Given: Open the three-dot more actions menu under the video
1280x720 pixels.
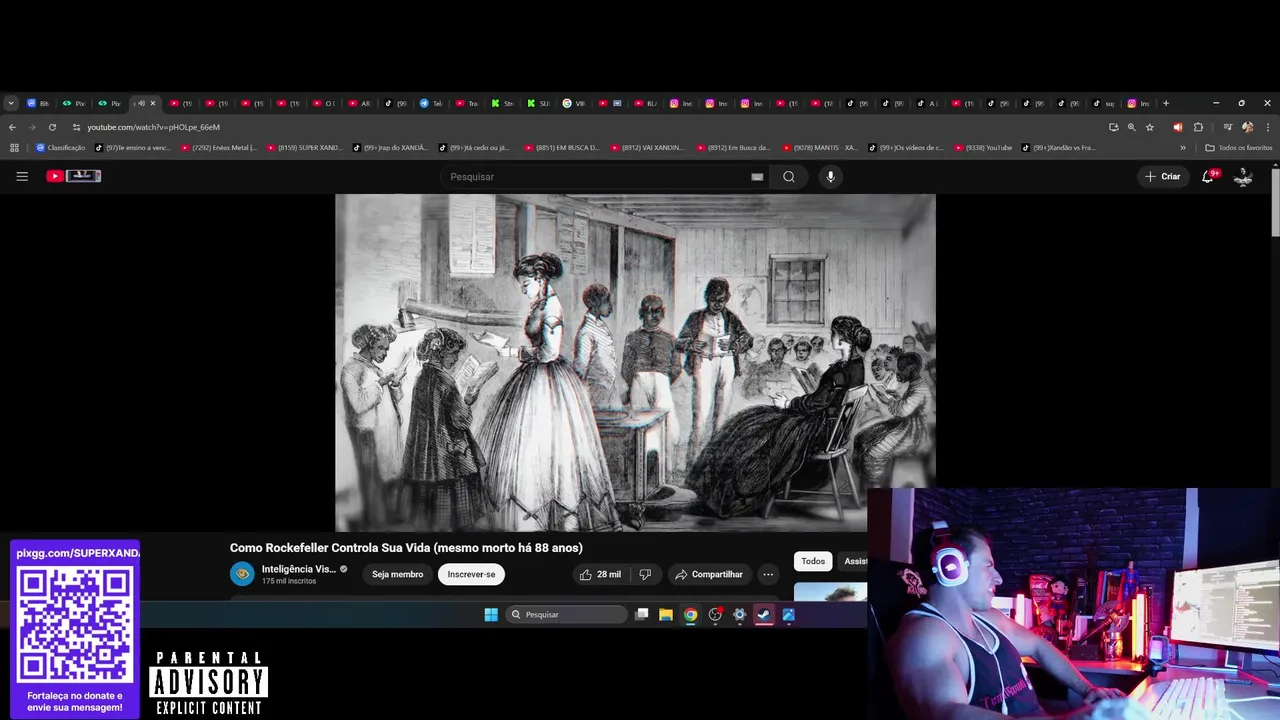Looking at the screenshot, I should [x=768, y=574].
